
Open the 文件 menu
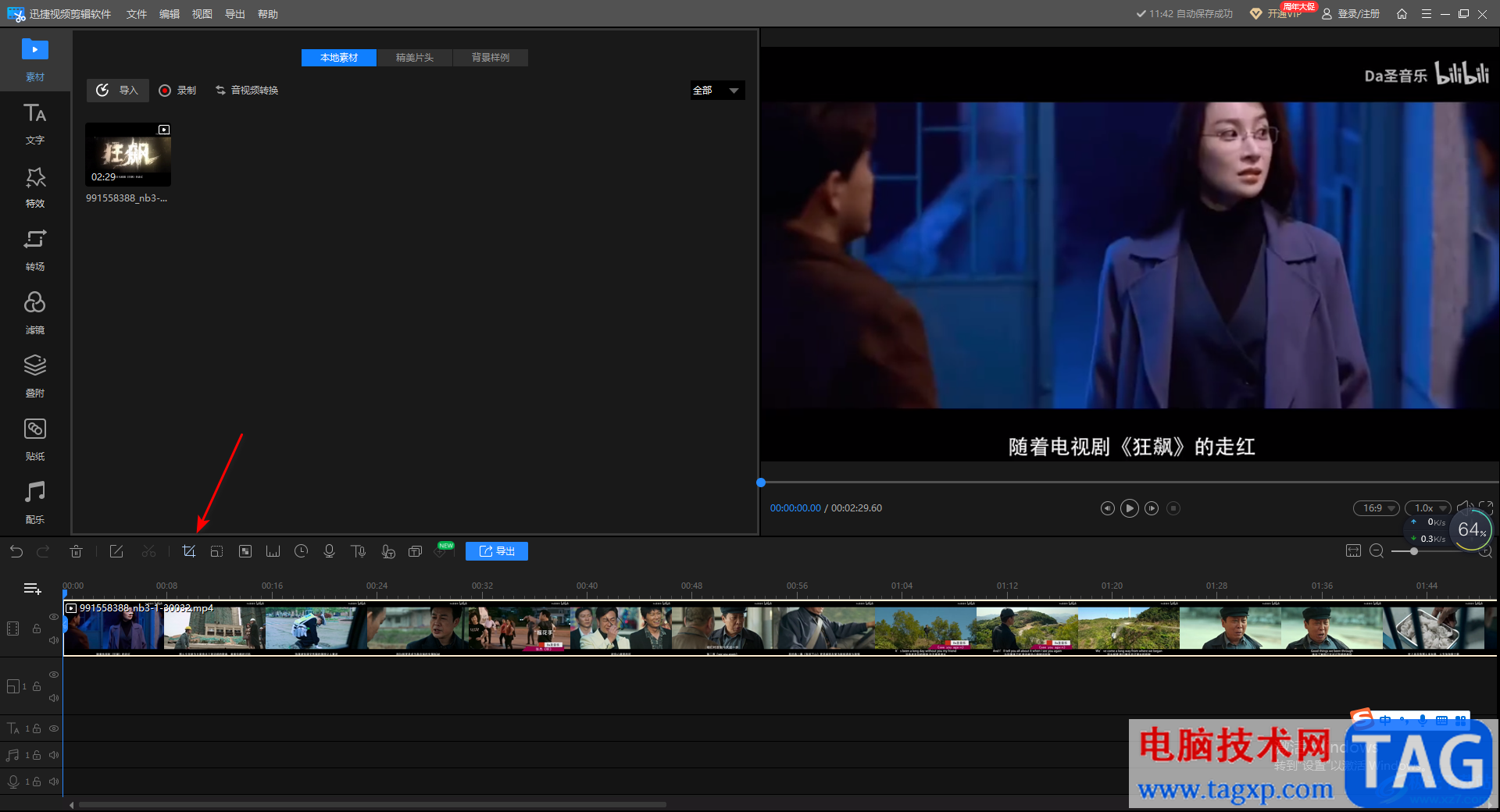coord(137,14)
